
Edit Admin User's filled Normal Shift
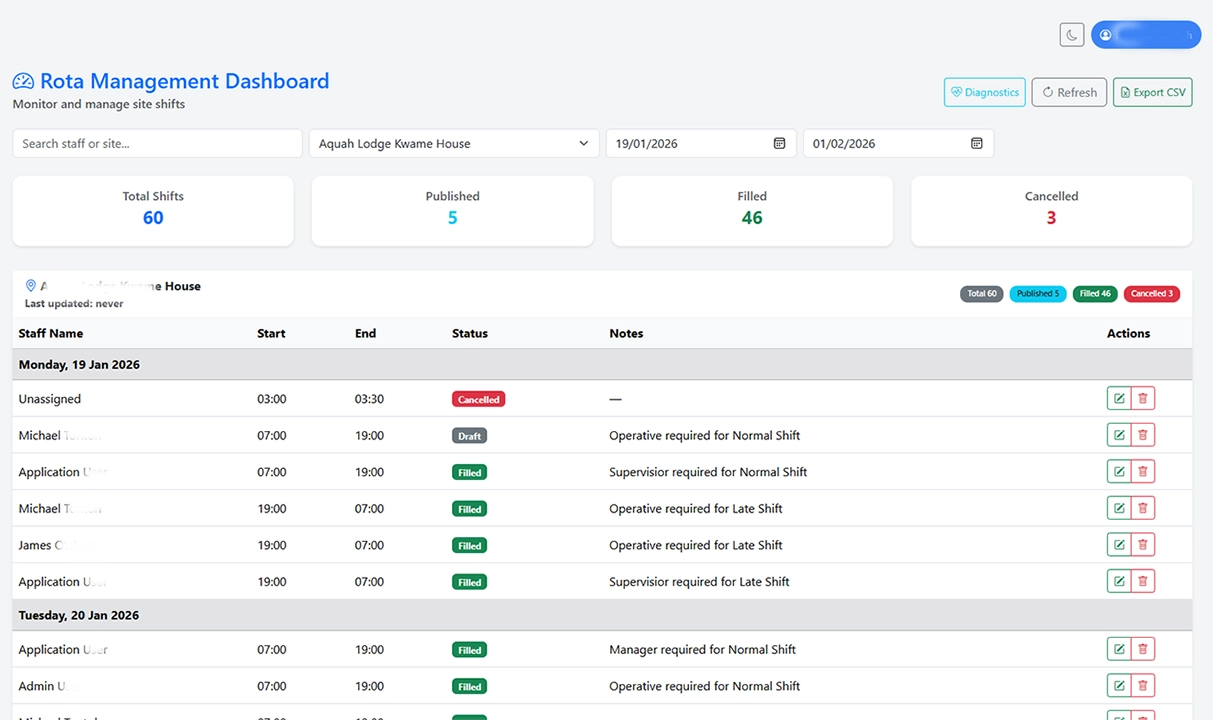click(1119, 685)
